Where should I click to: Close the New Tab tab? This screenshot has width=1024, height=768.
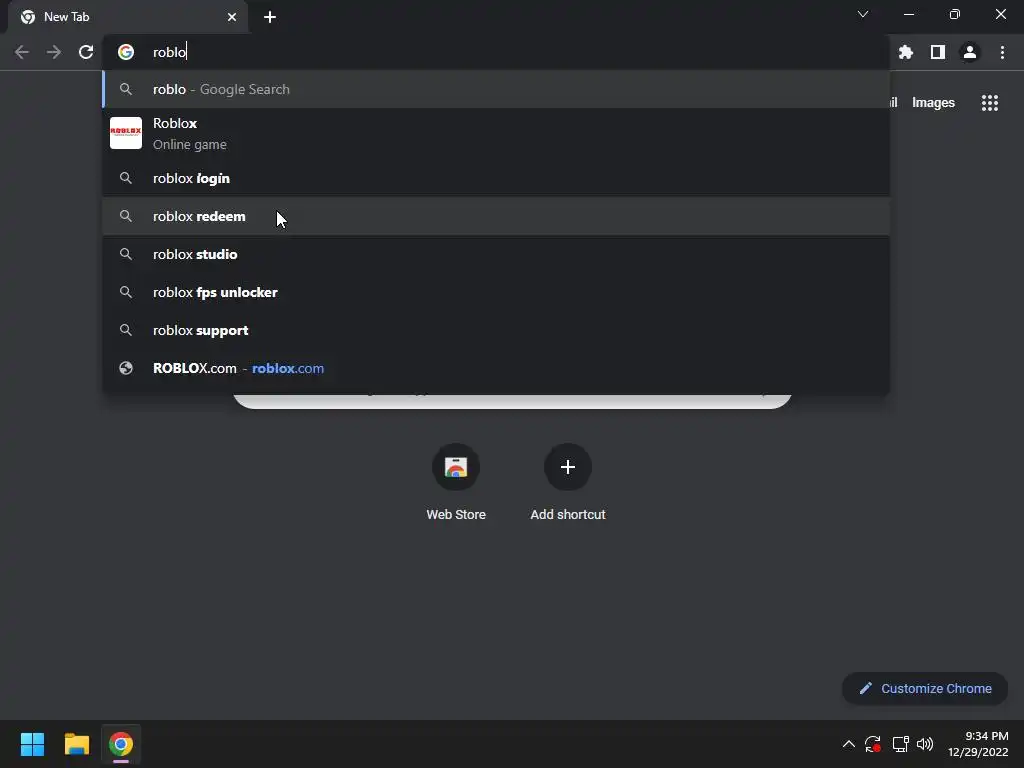point(232,17)
